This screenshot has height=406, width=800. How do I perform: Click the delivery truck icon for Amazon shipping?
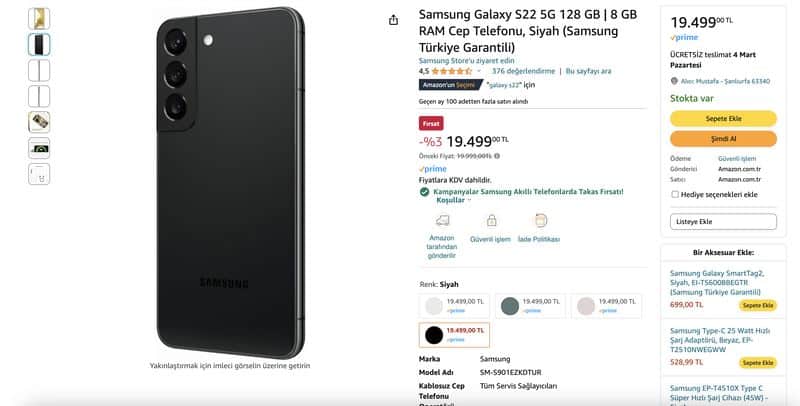pos(442,220)
